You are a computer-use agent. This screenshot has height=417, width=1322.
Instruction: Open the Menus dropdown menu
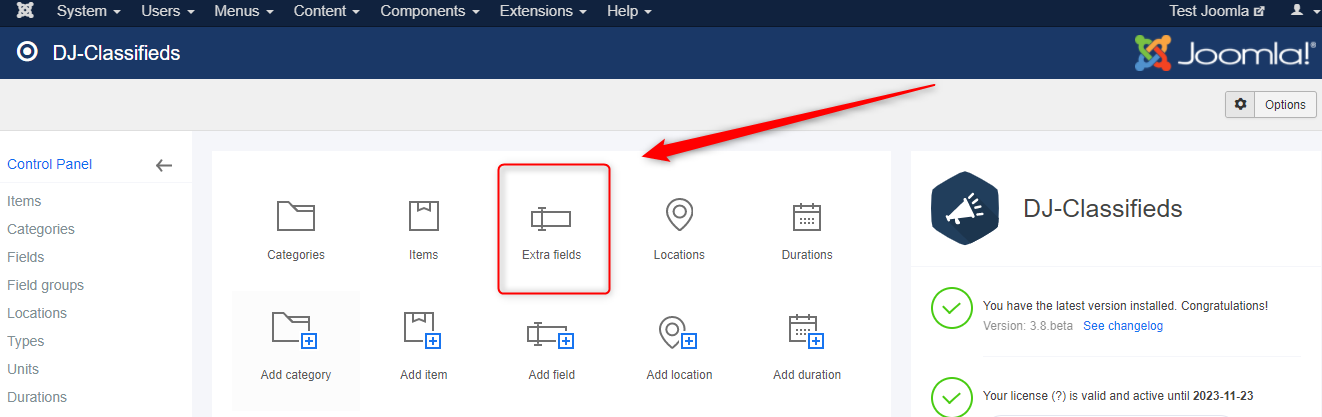click(x=245, y=11)
